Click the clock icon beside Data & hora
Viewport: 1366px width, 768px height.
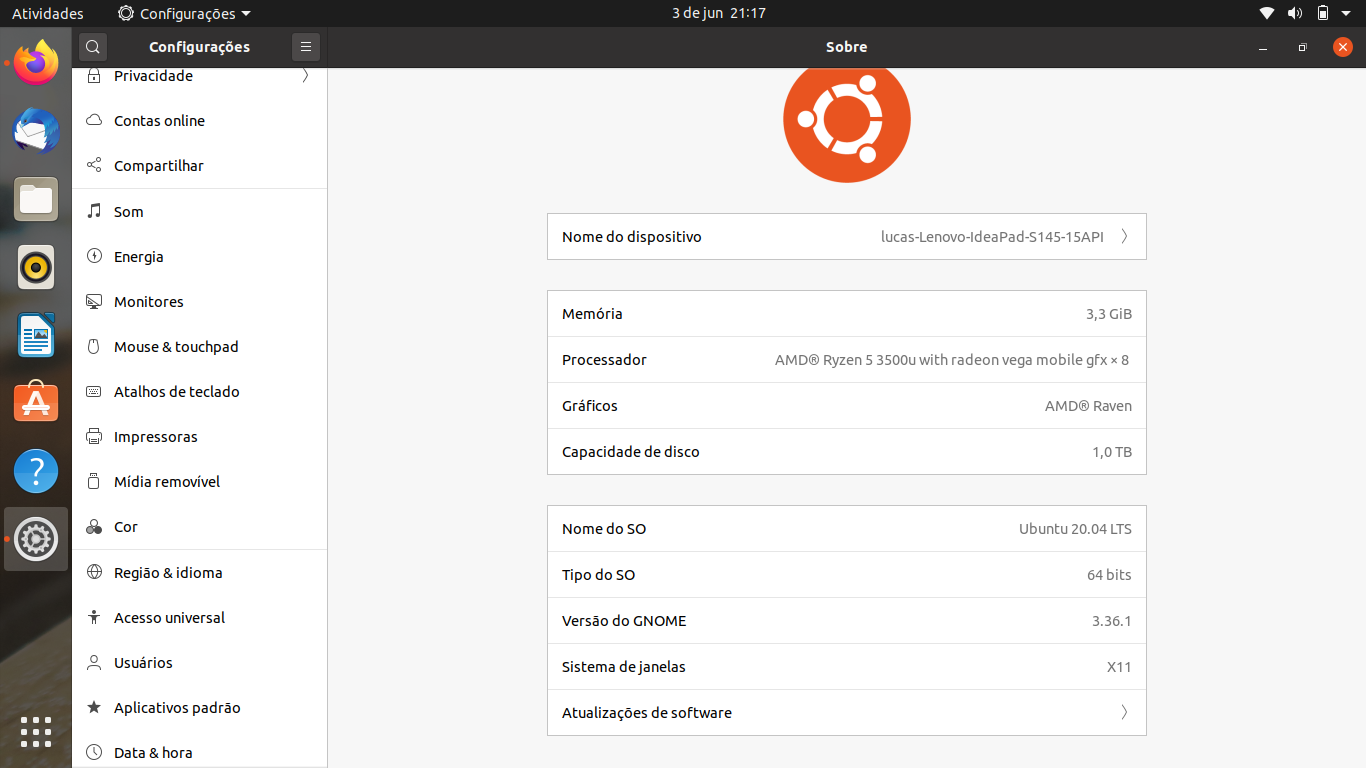coord(94,753)
